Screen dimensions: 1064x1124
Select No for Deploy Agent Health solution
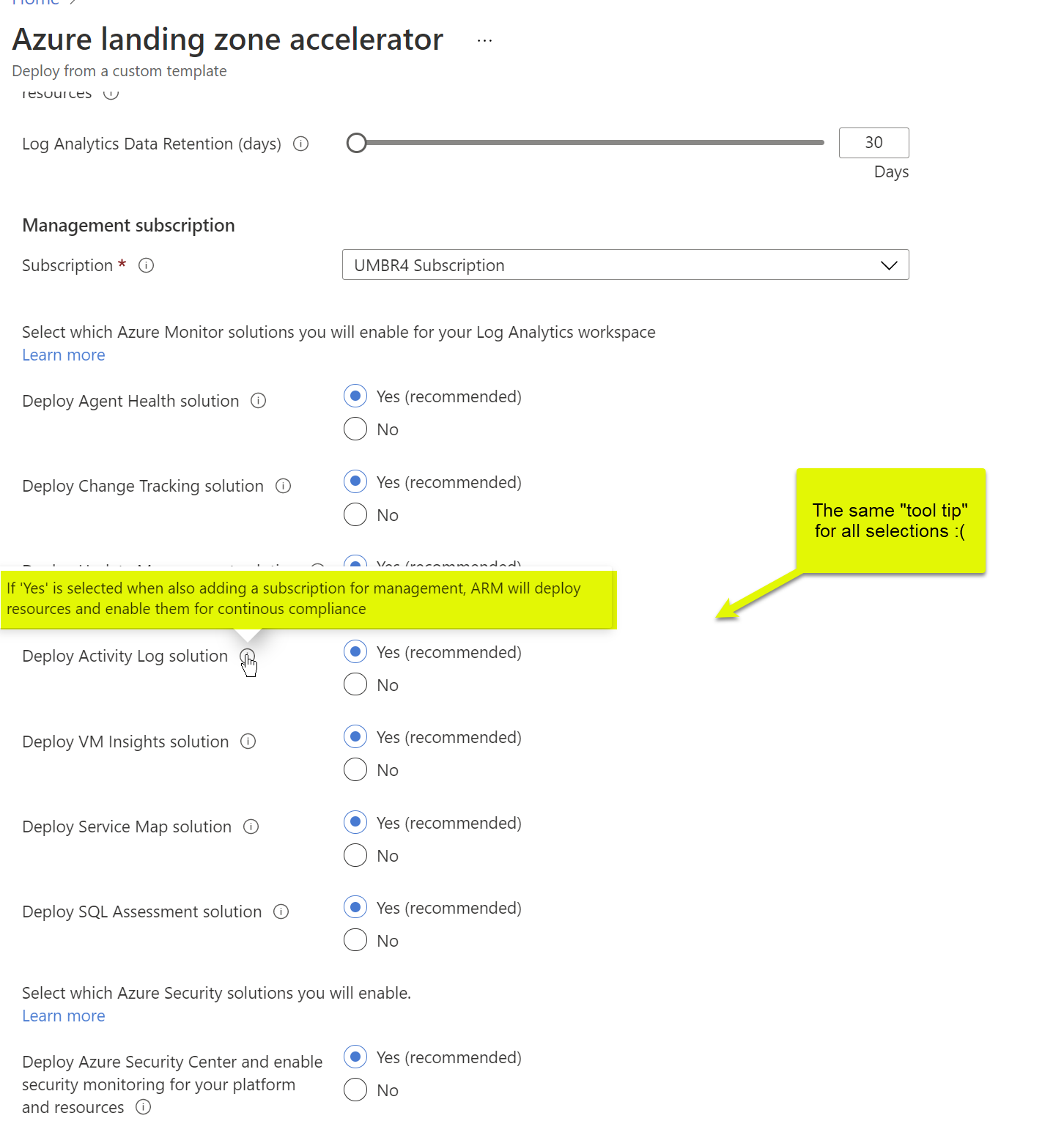point(355,429)
